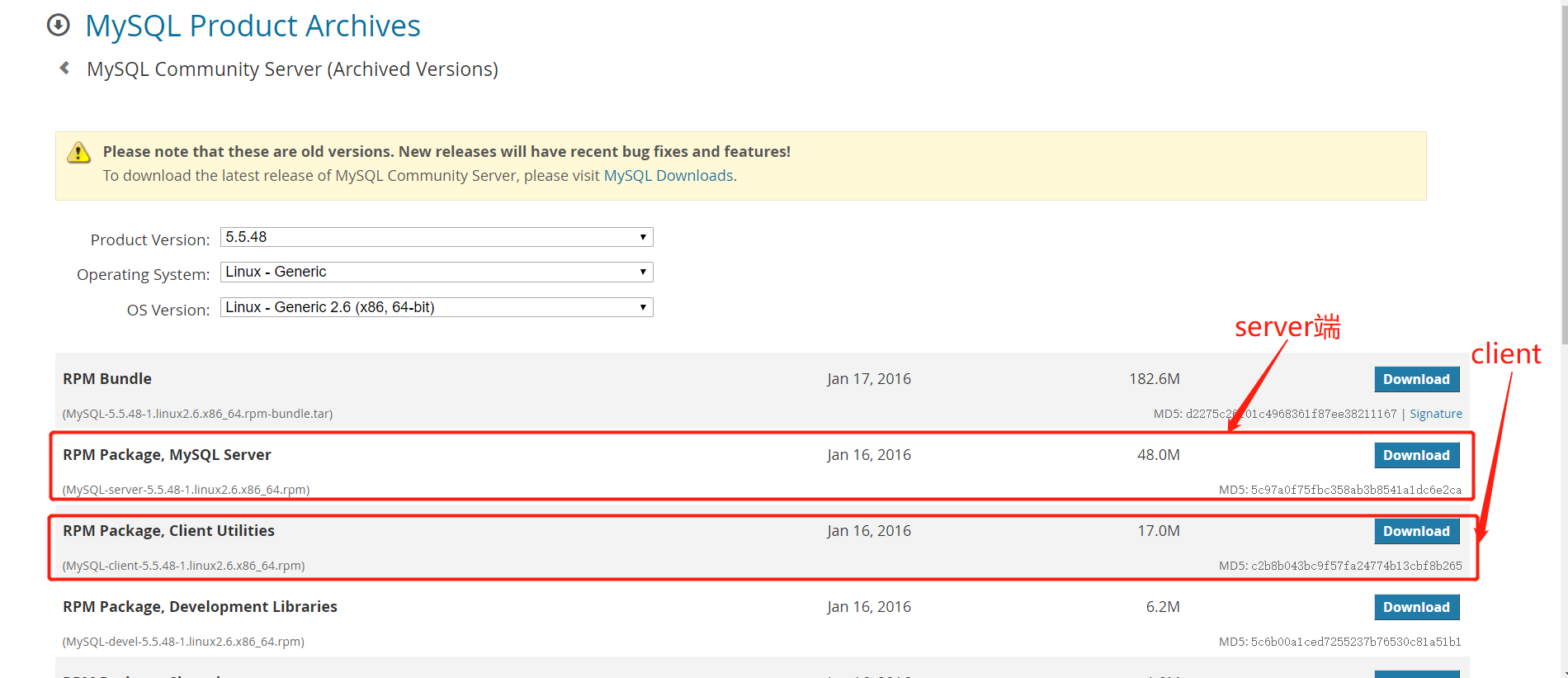This screenshot has height=678, width=1568.
Task: Click the Jan 17, 2016 date
Action: (x=869, y=378)
